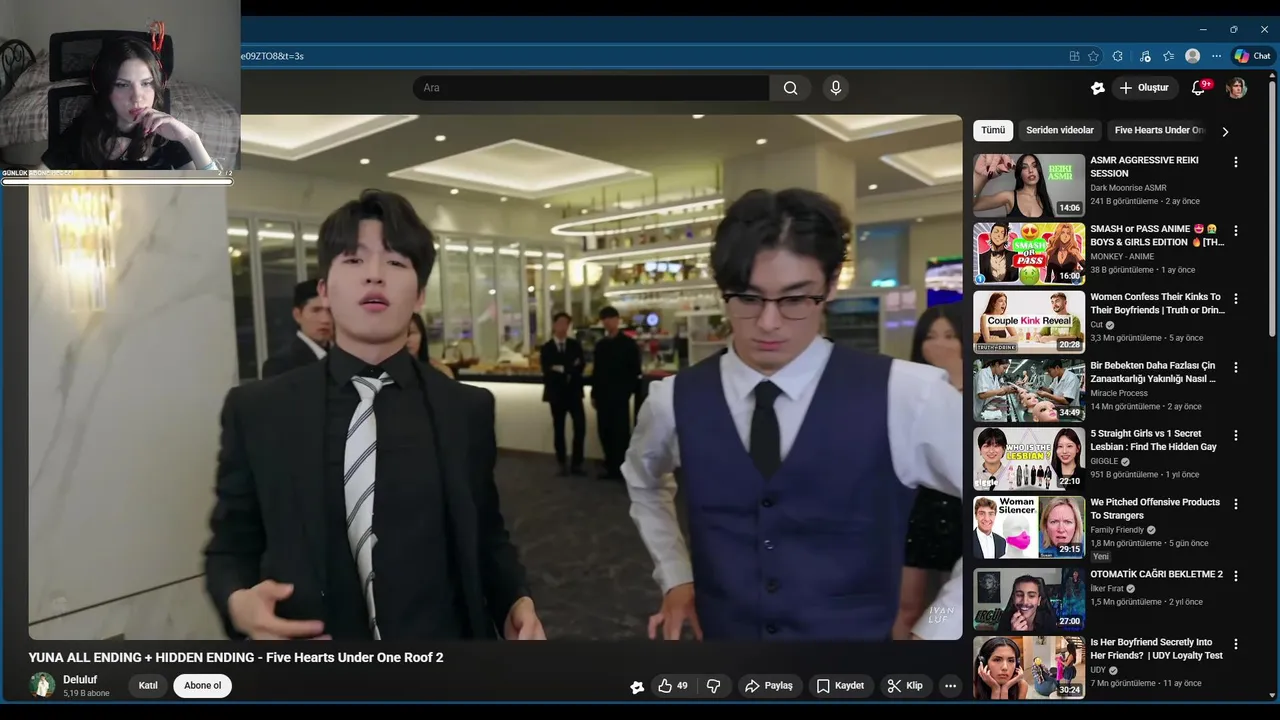Click MONKEY - ANIME channel name

pos(1122,257)
